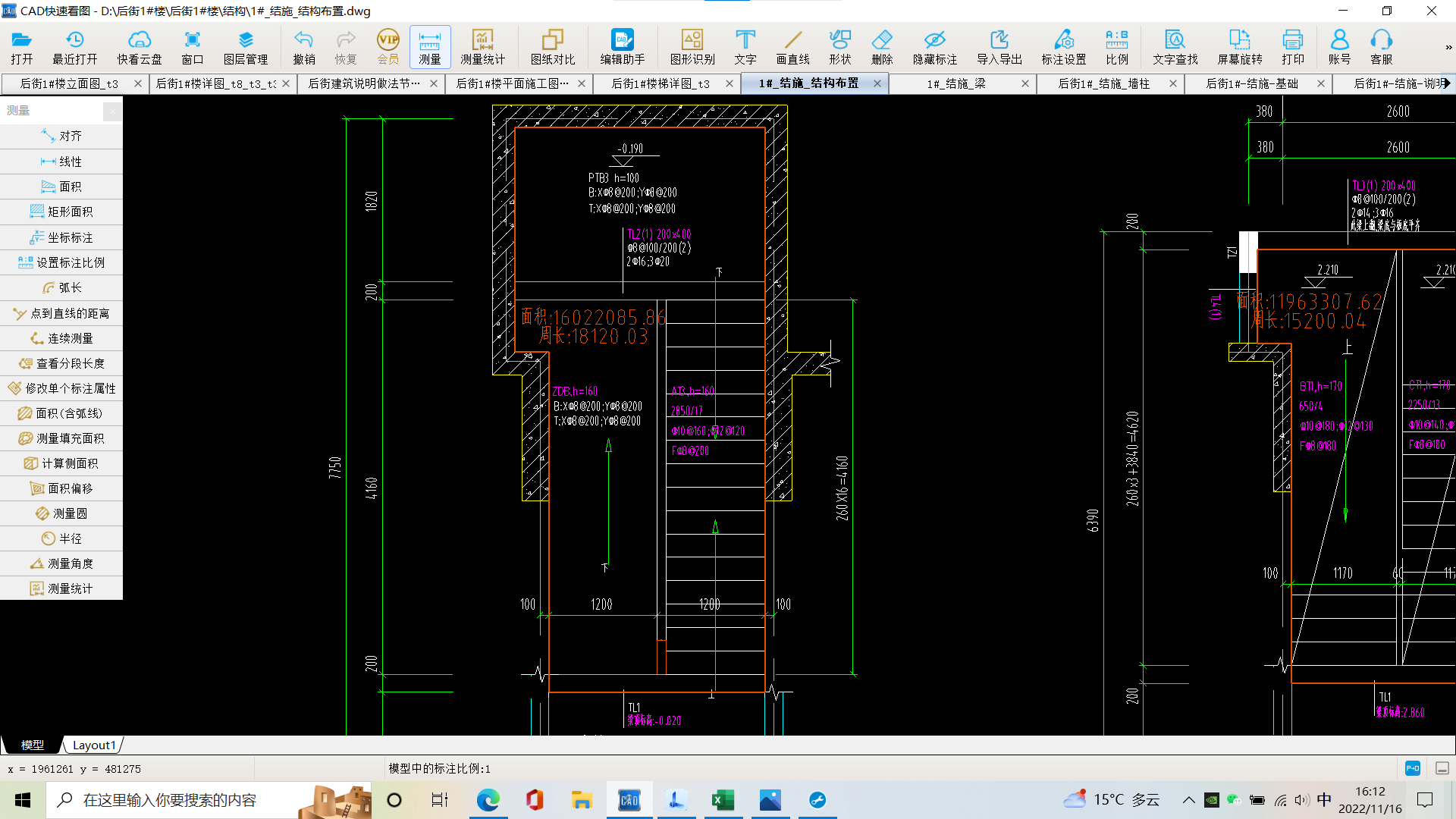Screen dimensions: 1456x819
Task: Open 导入导出 import export
Action: (999, 47)
